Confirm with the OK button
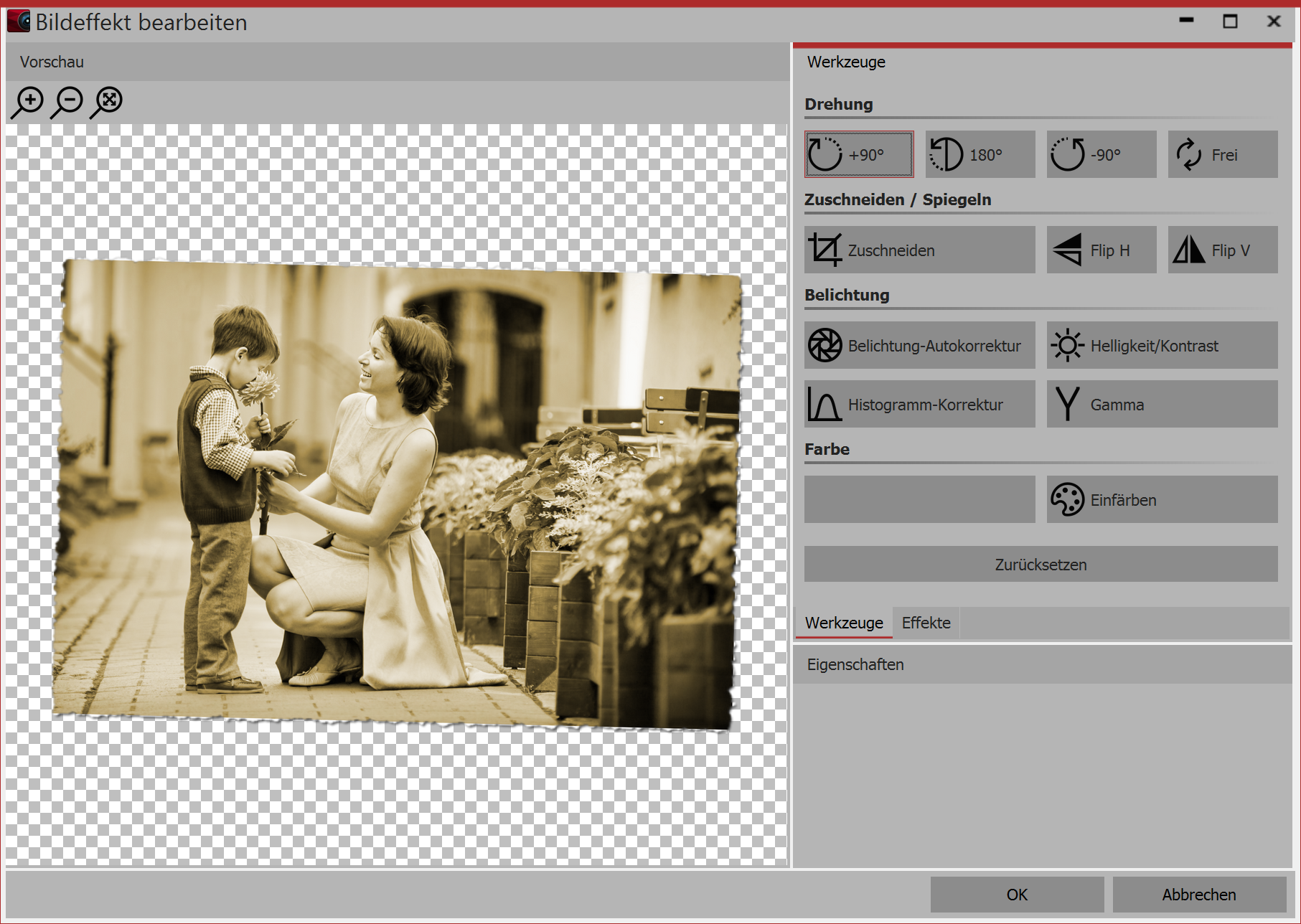This screenshot has height=924, width=1301. pyautogui.click(x=1017, y=895)
